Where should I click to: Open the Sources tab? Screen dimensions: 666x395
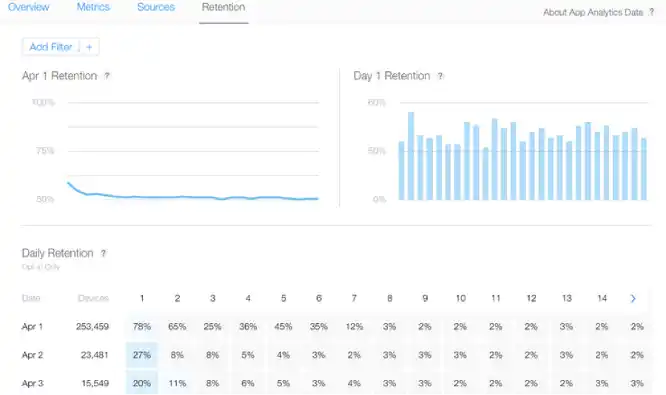156,7
